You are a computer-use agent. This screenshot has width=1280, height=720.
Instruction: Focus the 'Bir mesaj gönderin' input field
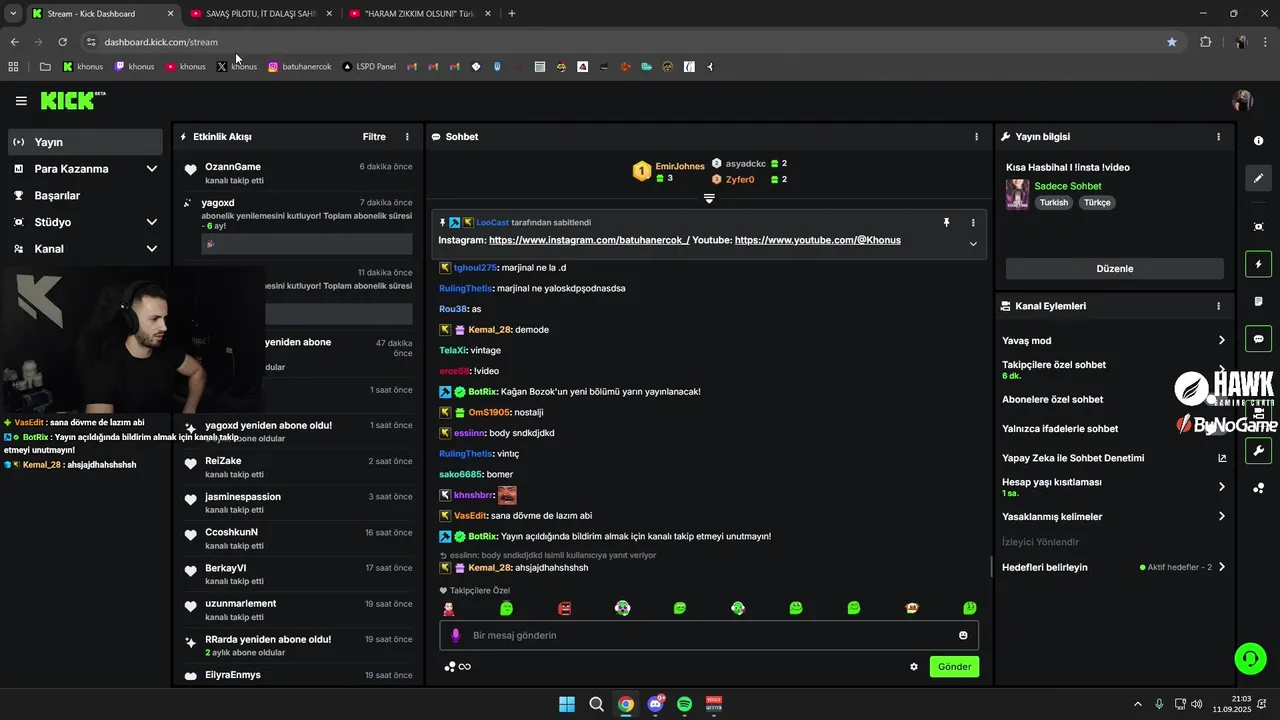pos(709,635)
